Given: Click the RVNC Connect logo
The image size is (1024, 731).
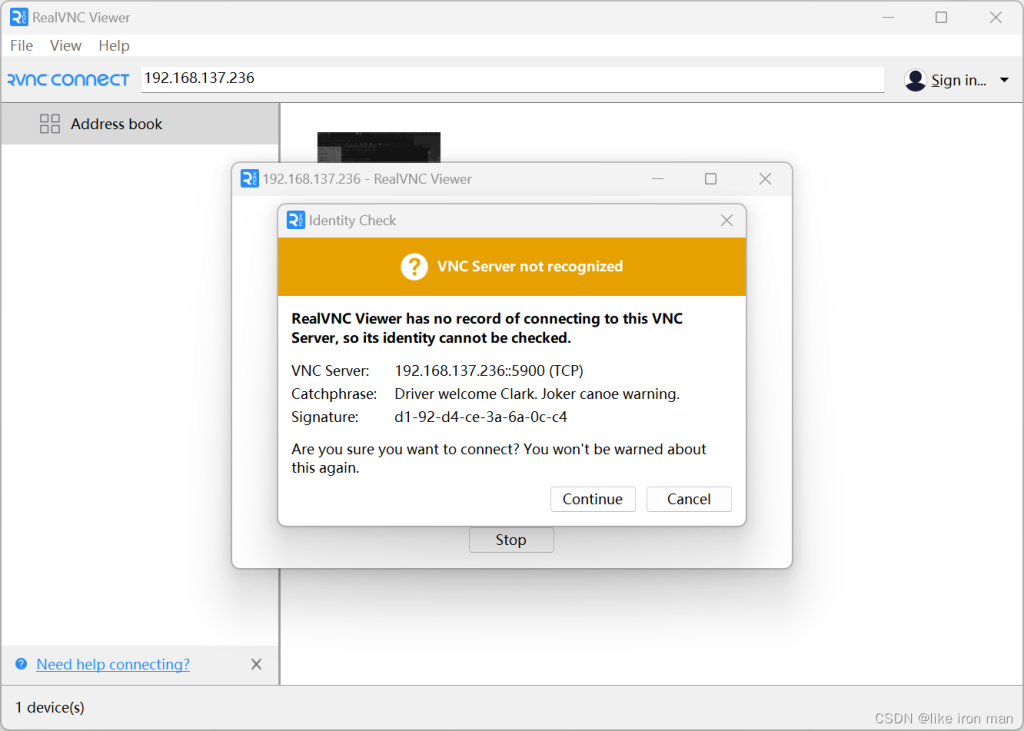Looking at the screenshot, I should 68,80.
